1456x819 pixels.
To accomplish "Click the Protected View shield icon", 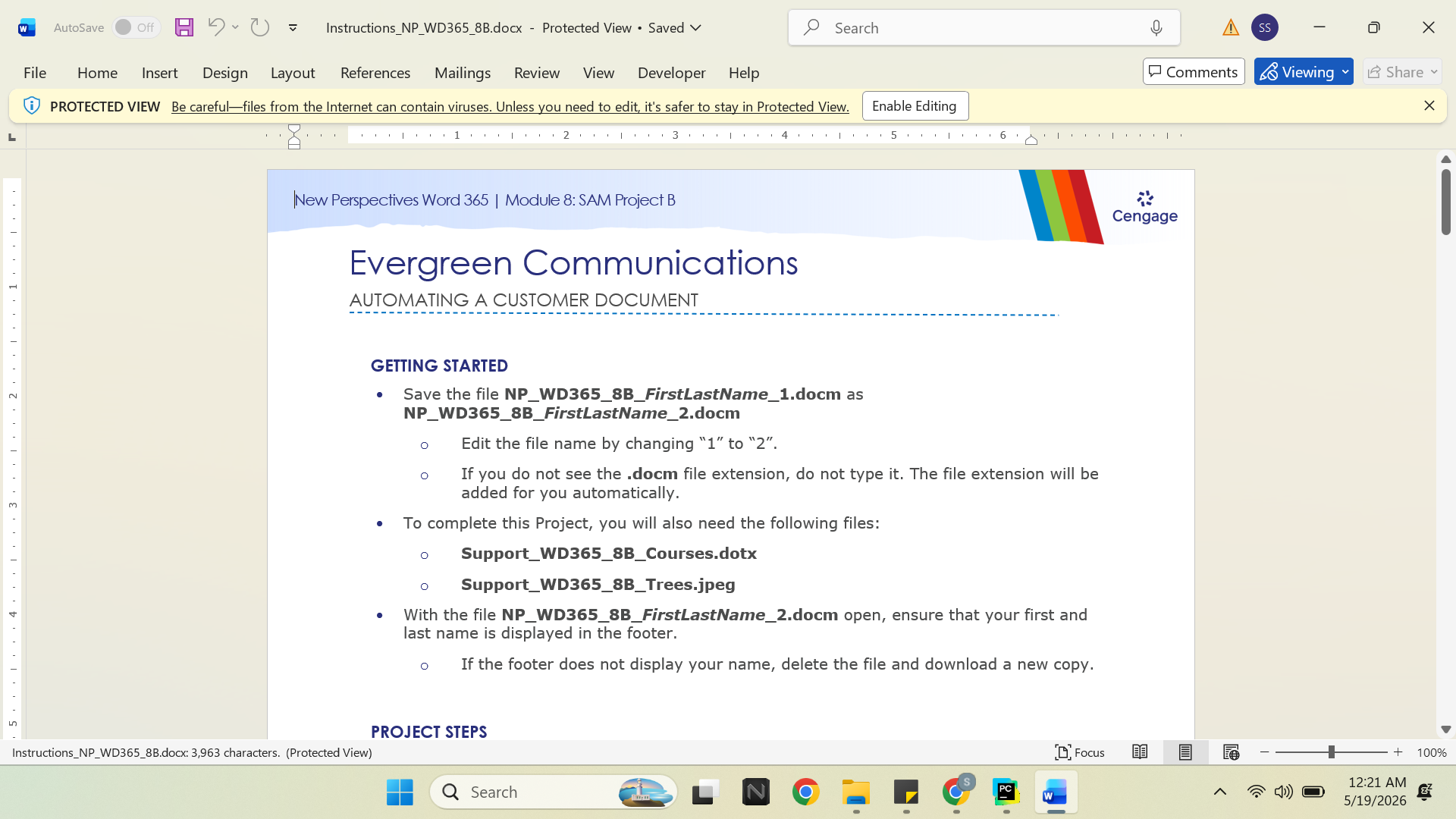I will point(31,105).
